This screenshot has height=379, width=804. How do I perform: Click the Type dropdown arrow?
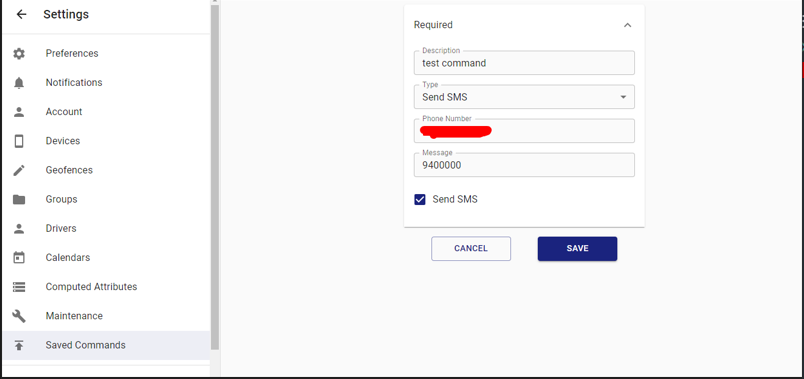623,97
